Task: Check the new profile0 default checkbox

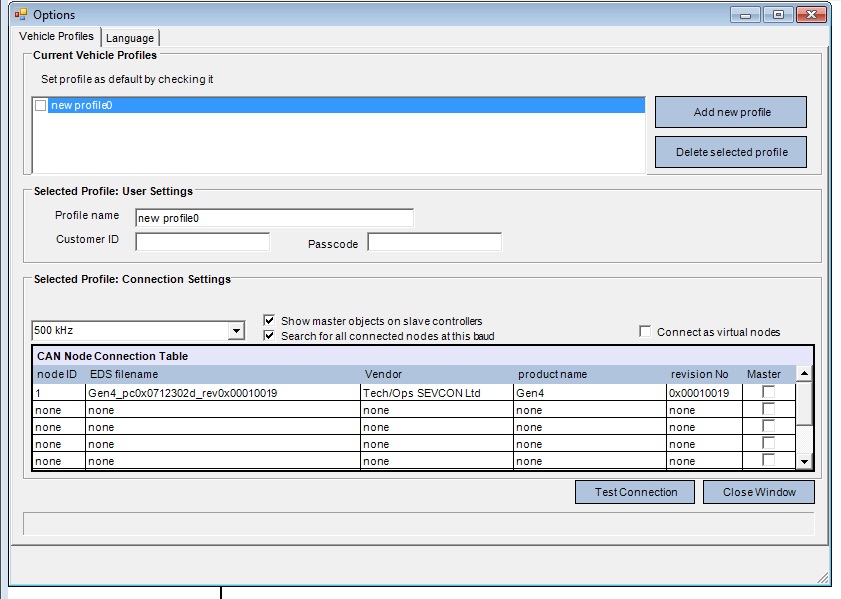Action: (x=40, y=105)
